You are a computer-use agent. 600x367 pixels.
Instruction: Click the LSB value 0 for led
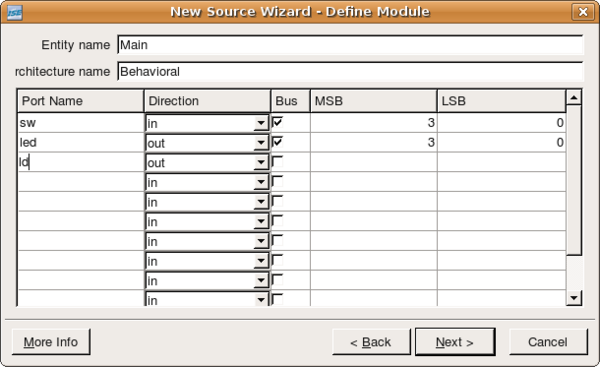point(501,143)
